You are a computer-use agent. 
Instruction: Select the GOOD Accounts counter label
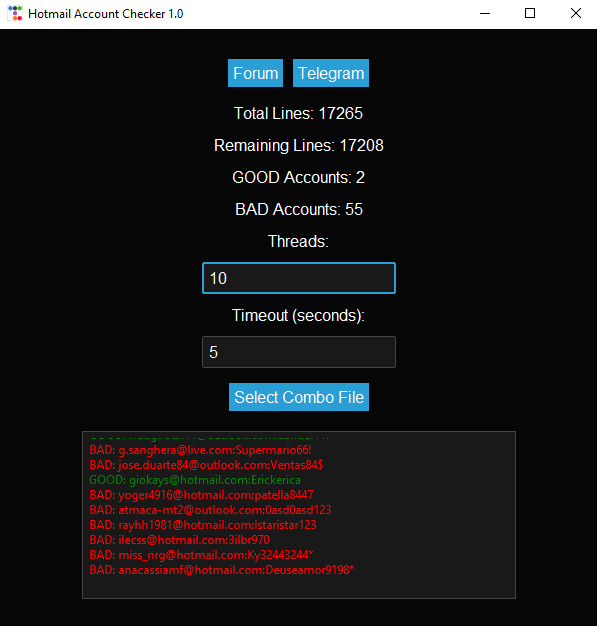tap(298, 177)
